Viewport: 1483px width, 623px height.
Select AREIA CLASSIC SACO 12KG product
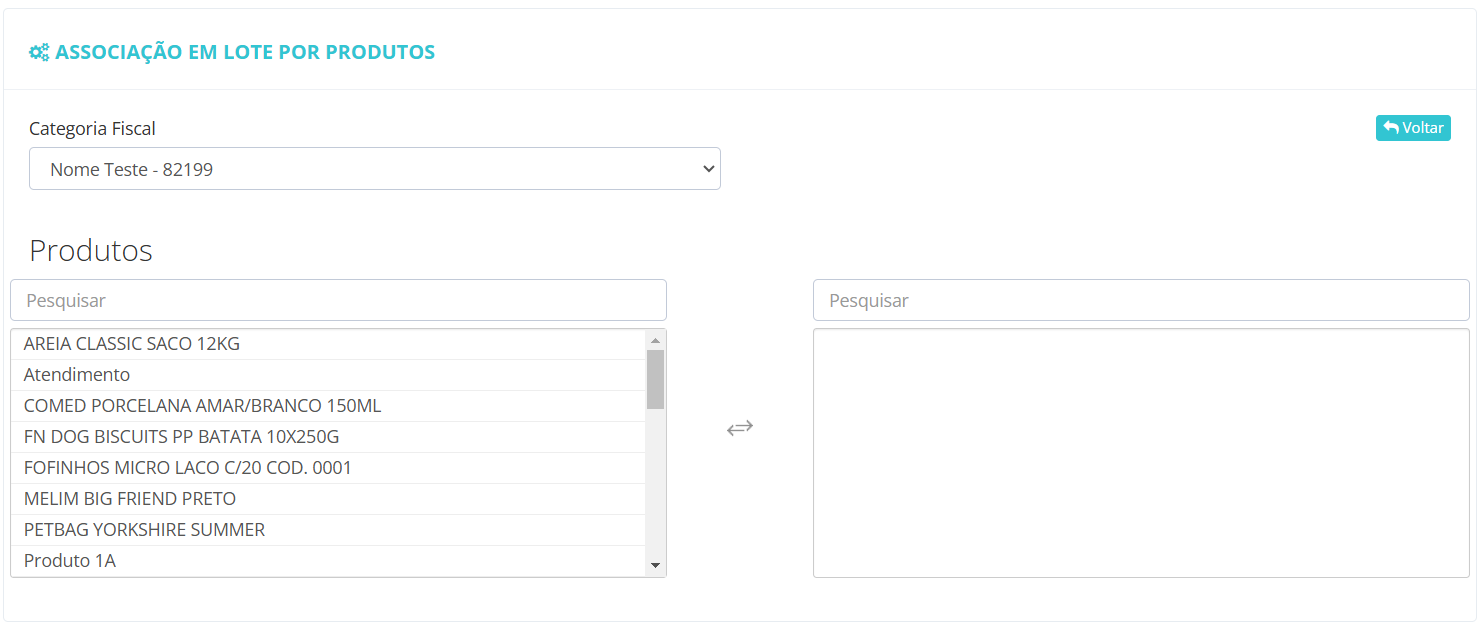click(328, 344)
